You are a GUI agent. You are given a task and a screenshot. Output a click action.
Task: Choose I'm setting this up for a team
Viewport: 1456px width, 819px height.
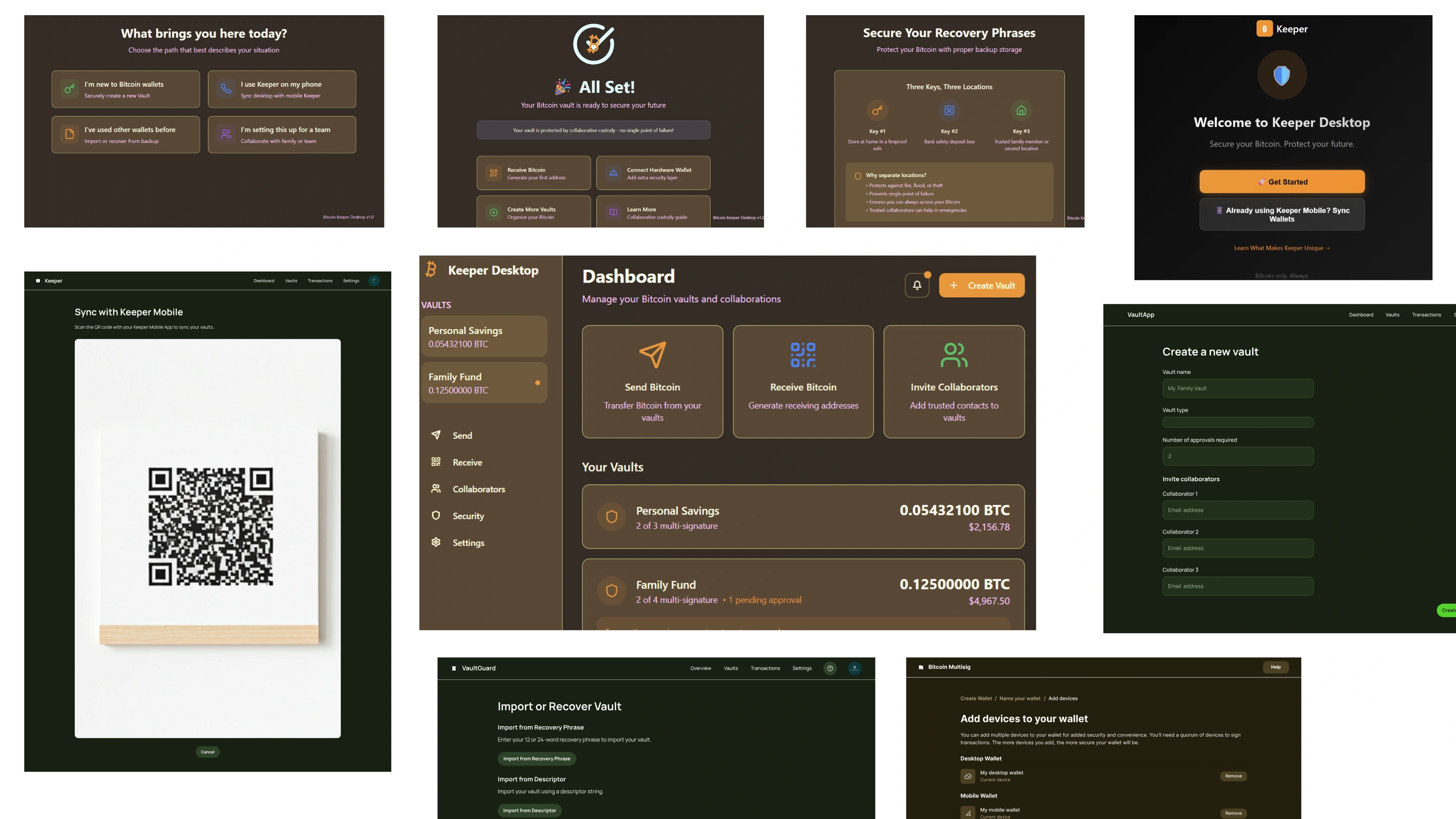(282, 134)
